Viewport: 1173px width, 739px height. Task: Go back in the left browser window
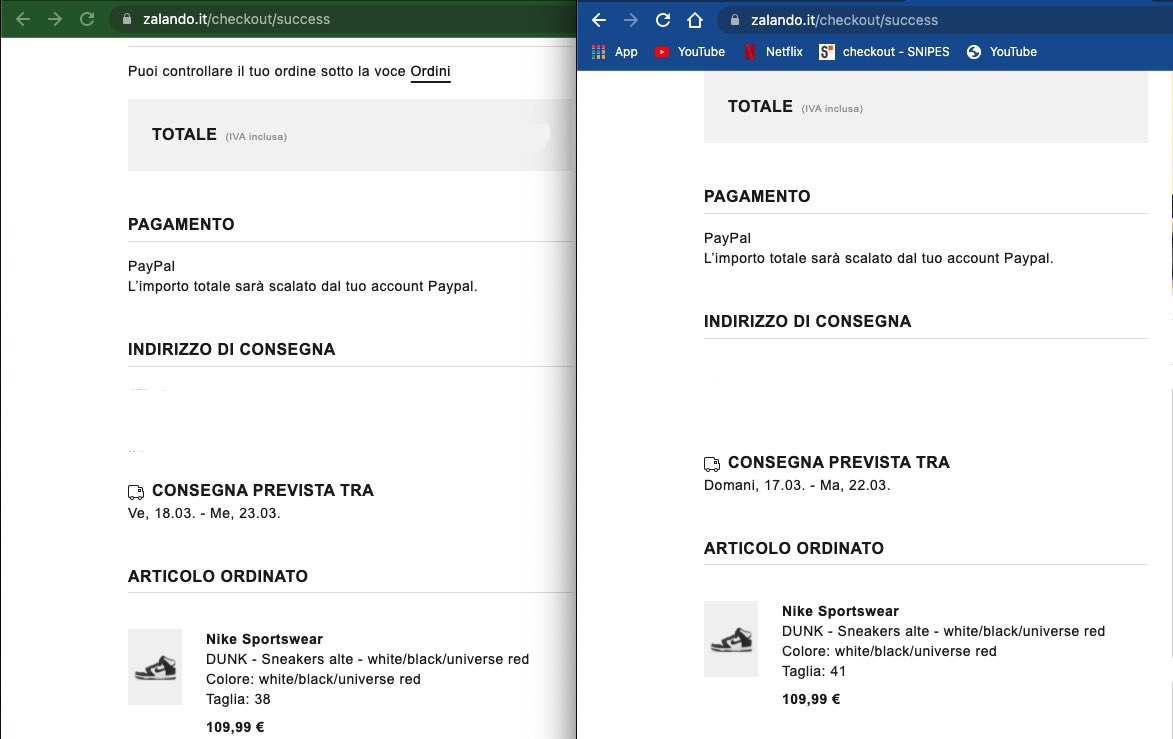pos(23,19)
